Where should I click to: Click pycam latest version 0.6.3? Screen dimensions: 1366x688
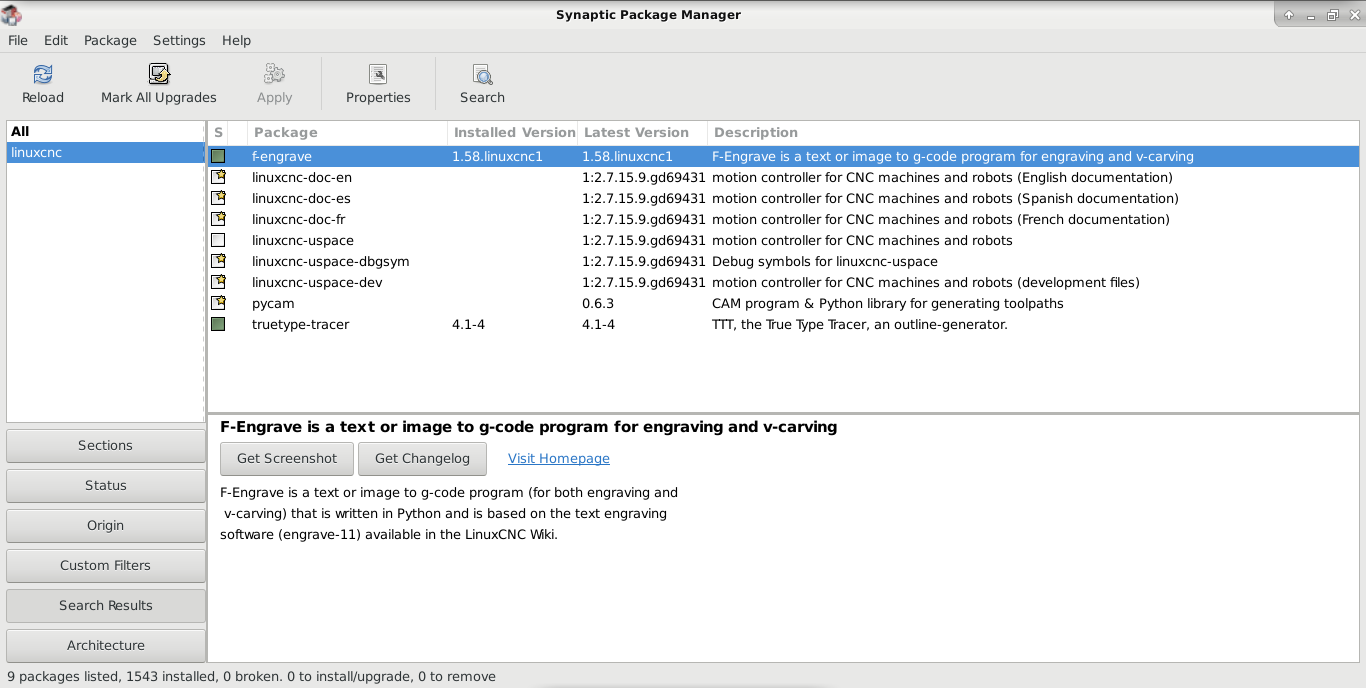tap(598, 304)
